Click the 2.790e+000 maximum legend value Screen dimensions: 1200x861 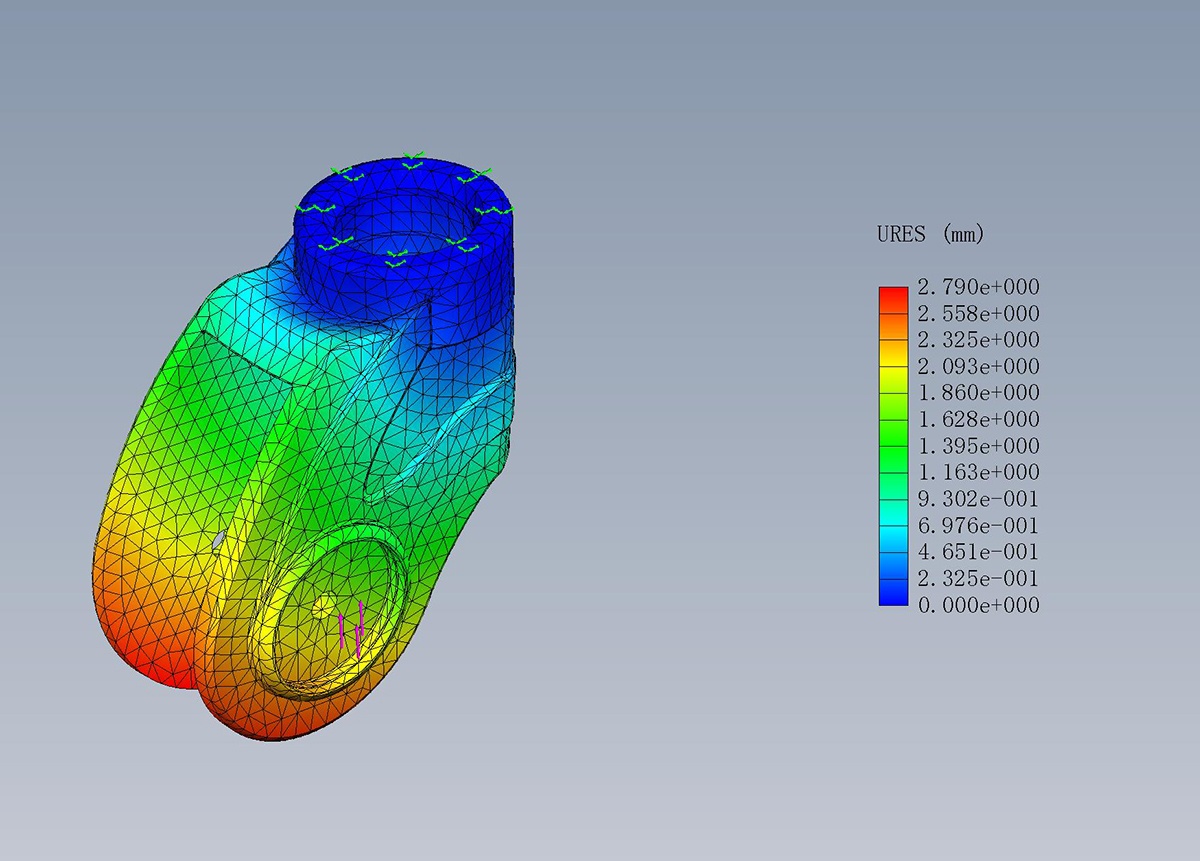click(978, 288)
